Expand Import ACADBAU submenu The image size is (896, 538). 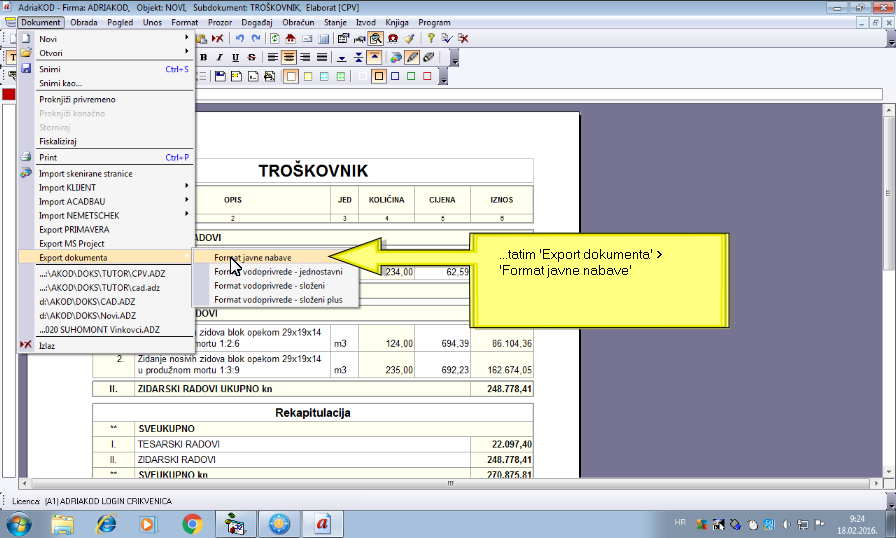(106, 201)
